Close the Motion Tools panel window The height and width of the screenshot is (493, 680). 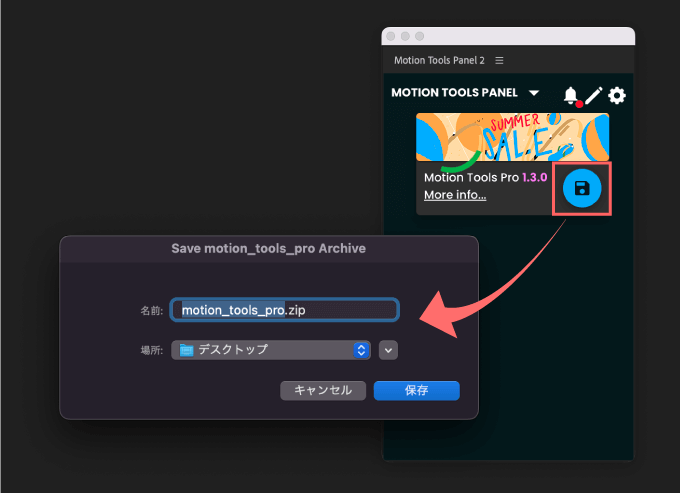(391, 36)
